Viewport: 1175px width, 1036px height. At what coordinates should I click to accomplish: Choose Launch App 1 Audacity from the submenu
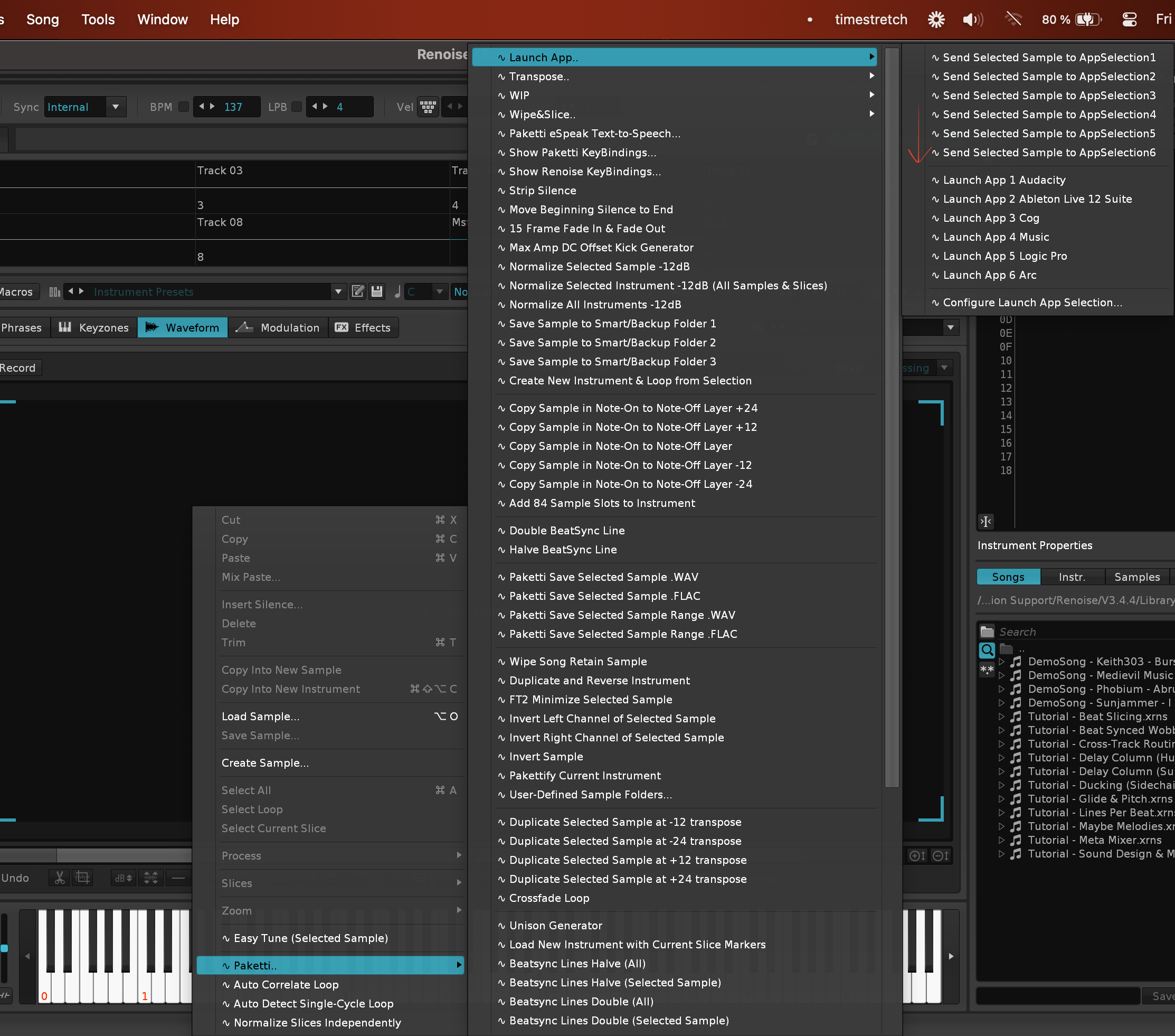pyautogui.click(x=1003, y=180)
